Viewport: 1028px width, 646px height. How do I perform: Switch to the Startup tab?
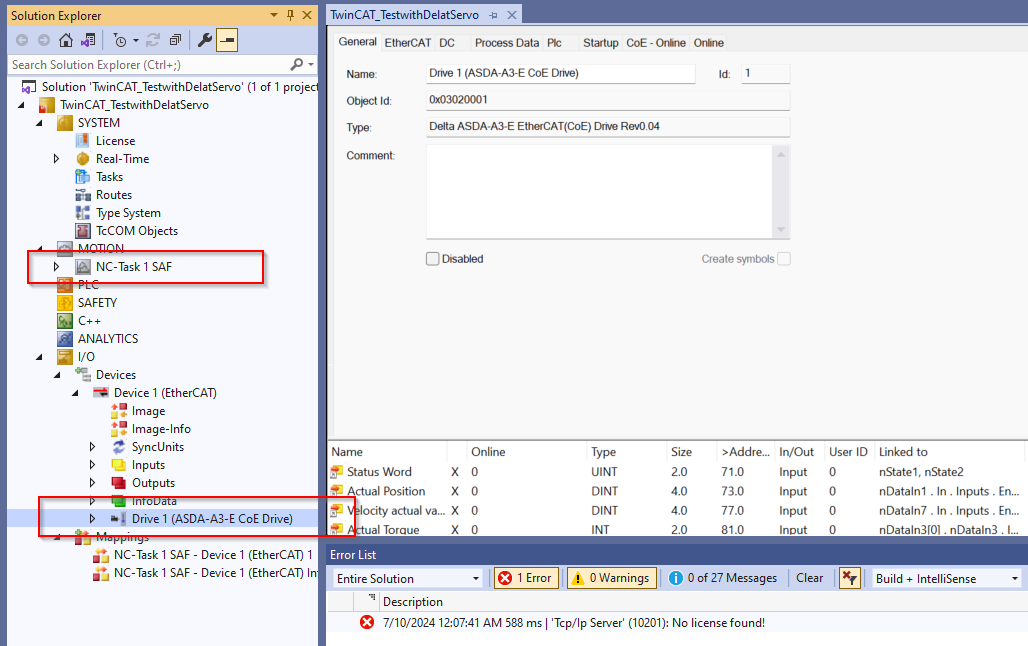(x=601, y=43)
